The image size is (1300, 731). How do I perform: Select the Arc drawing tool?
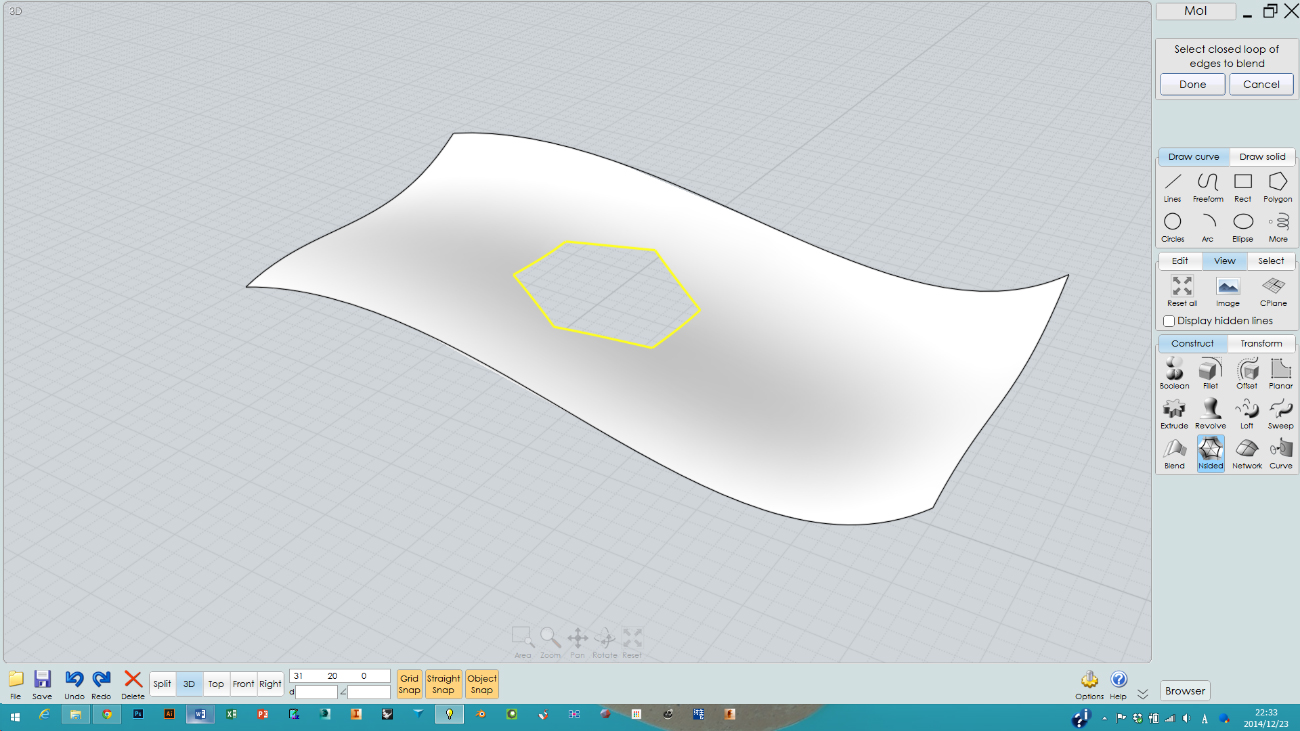pos(1208,226)
